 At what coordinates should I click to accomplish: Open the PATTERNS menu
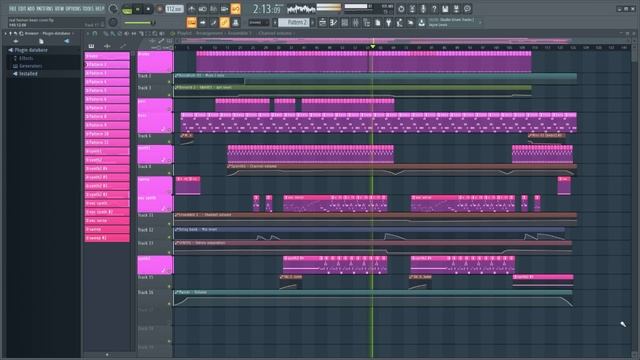45,8
